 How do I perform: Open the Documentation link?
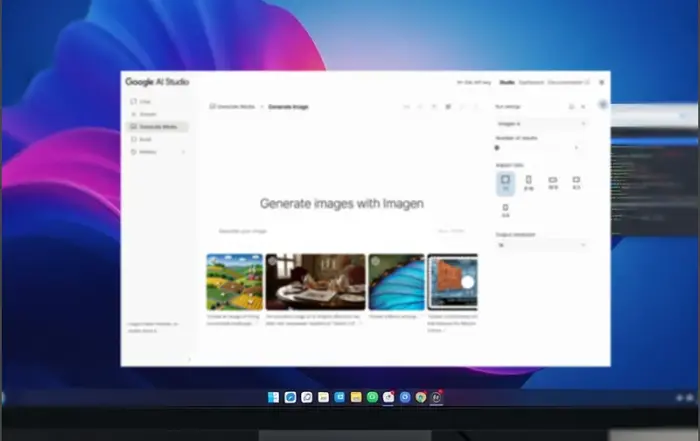(564, 82)
